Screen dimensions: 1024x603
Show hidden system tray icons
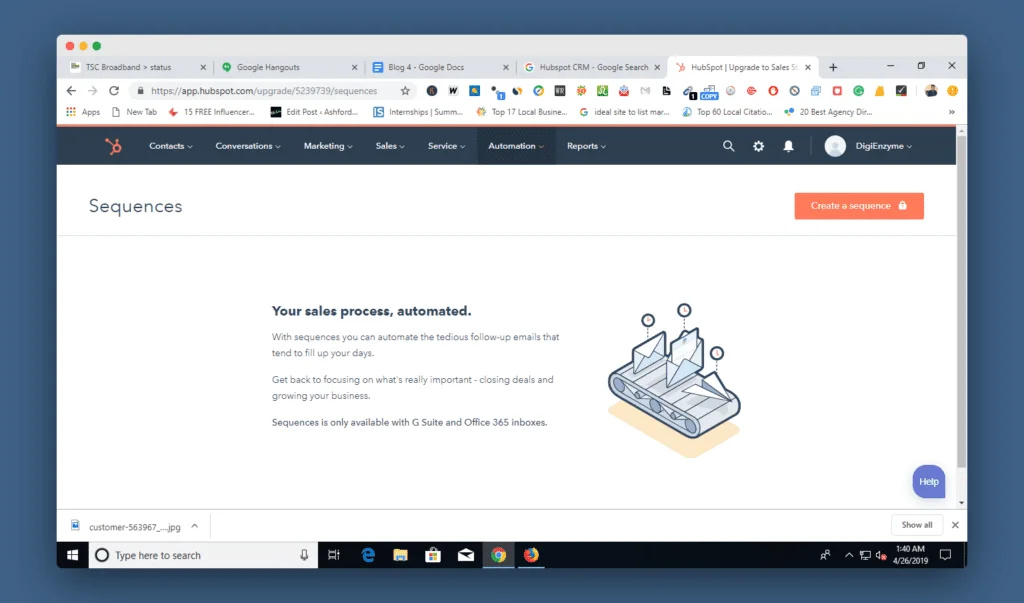click(849, 555)
